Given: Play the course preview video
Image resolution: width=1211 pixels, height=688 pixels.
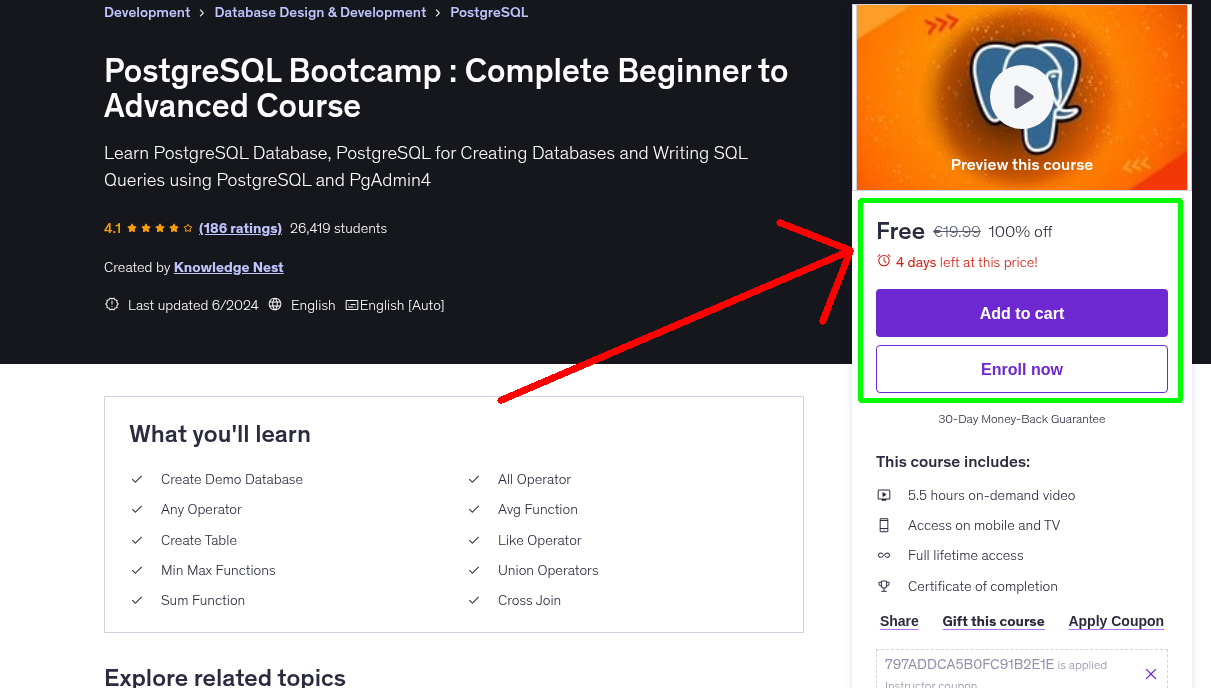Looking at the screenshot, I should (x=1022, y=97).
